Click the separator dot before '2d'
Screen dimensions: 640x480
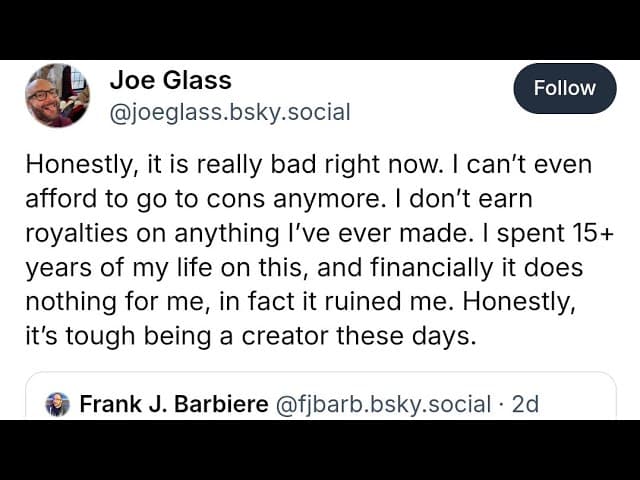coord(501,404)
